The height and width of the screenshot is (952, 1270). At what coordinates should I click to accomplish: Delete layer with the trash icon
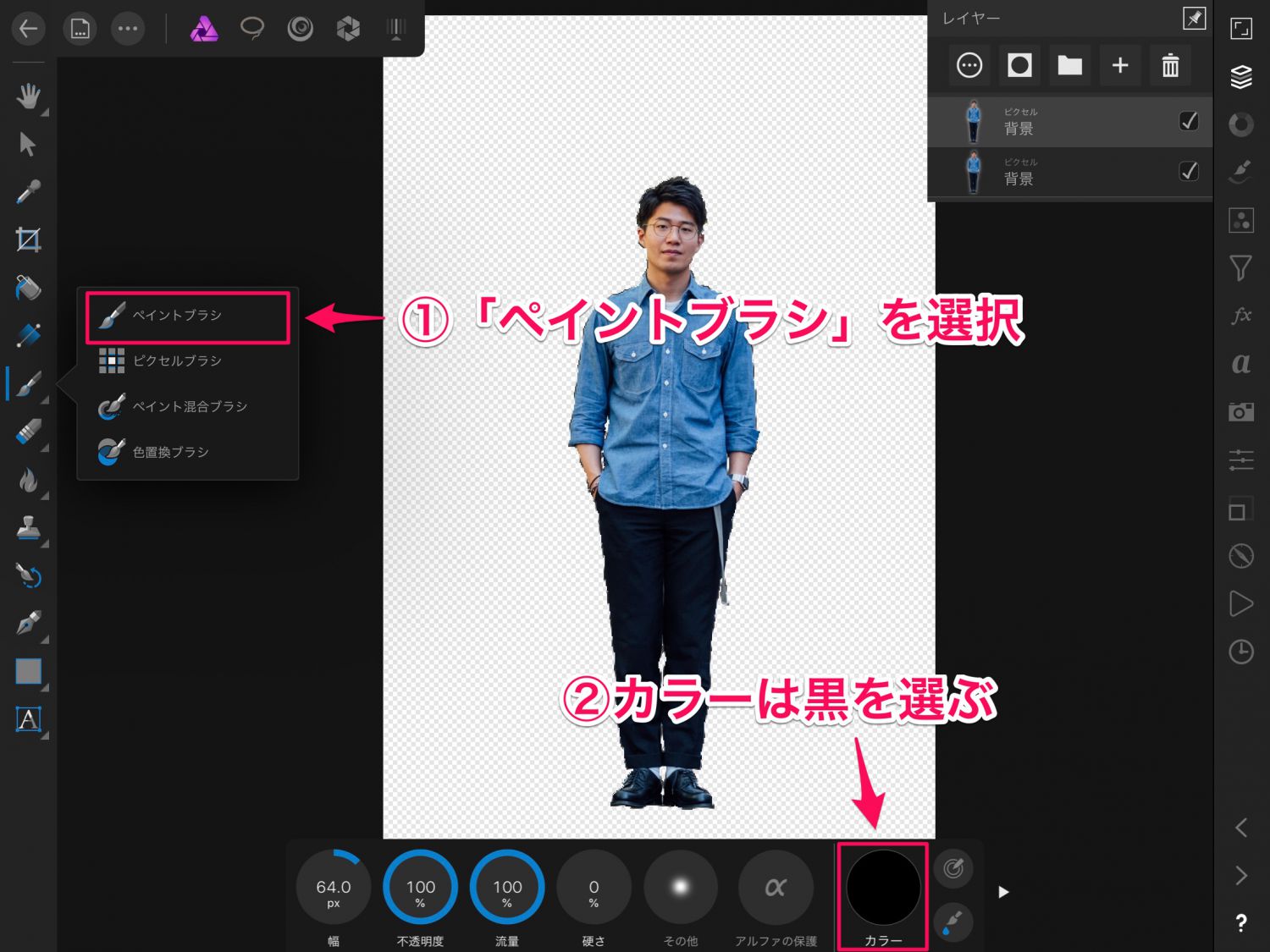click(1170, 65)
